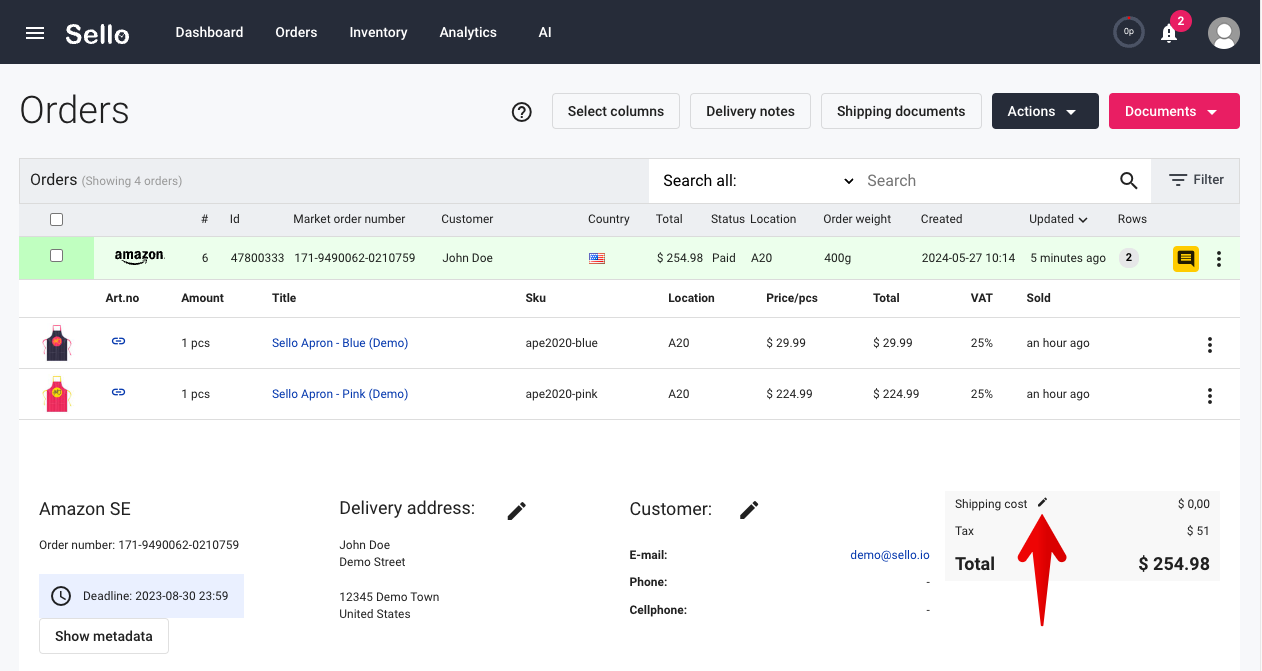Edit delivery address pencil icon

point(516,511)
